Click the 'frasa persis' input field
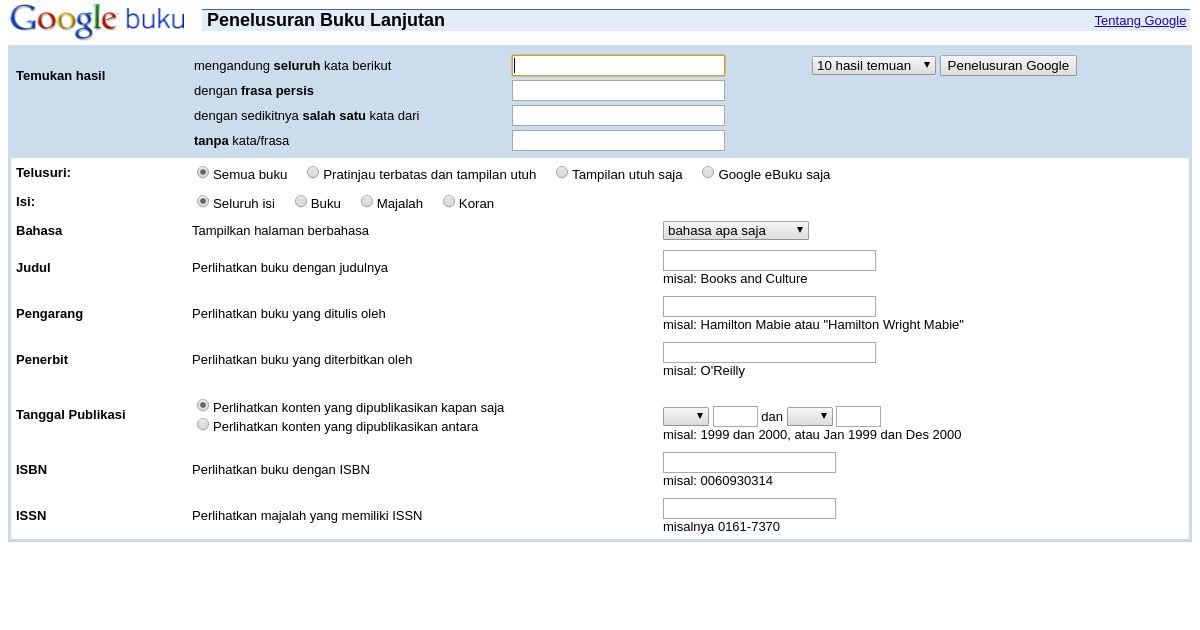1200x630 pixels. point(618,90)
